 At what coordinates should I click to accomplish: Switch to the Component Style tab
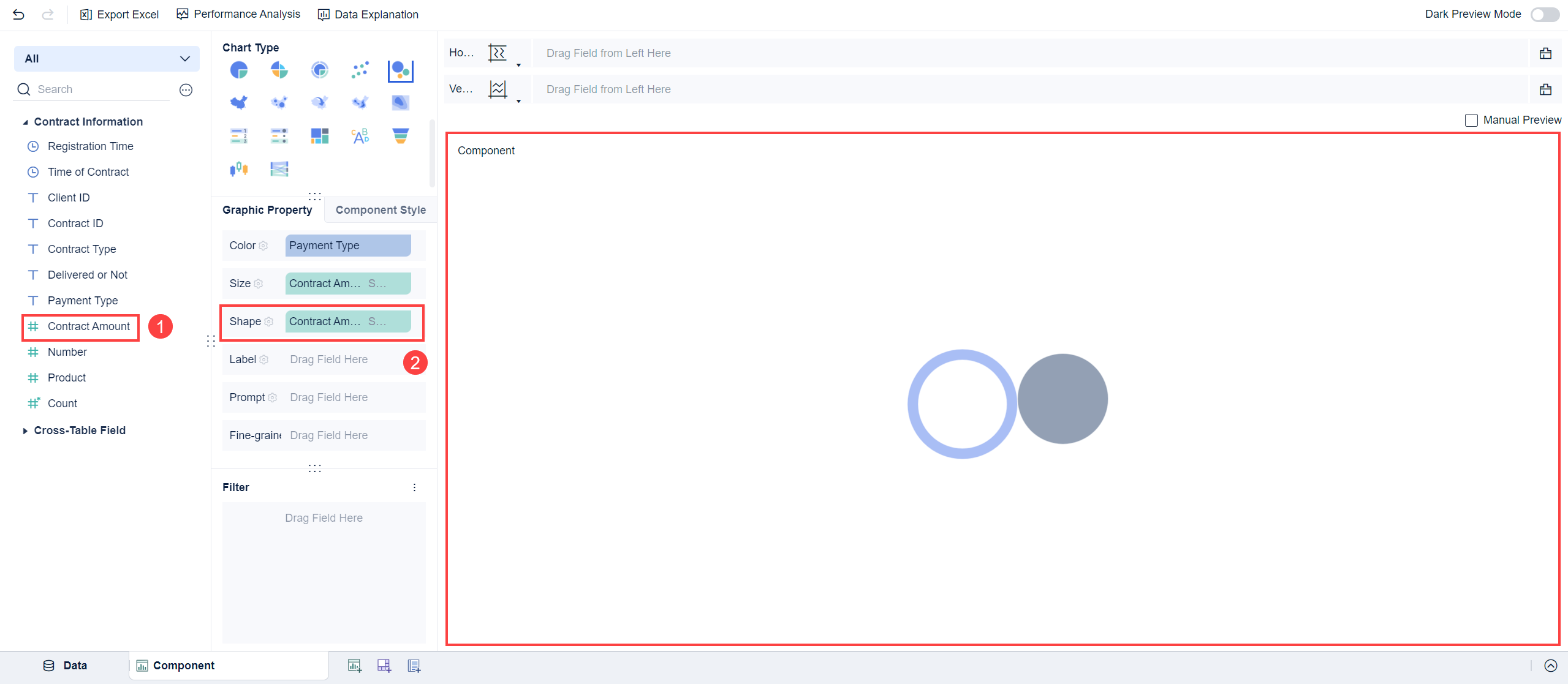(x=381, y=209)
